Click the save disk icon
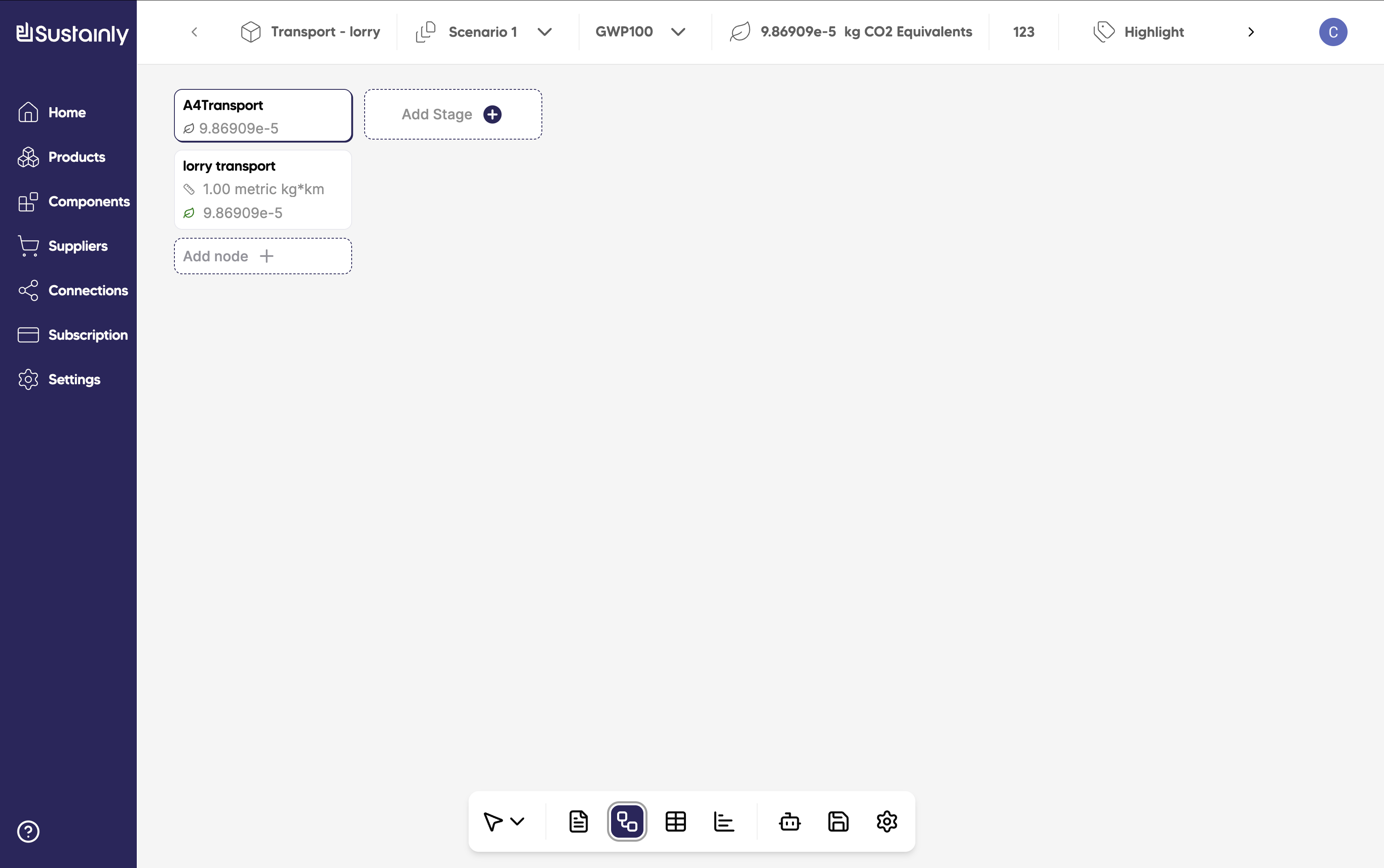Viewport: 1384px width, 868px height. (x=838, y=821)
